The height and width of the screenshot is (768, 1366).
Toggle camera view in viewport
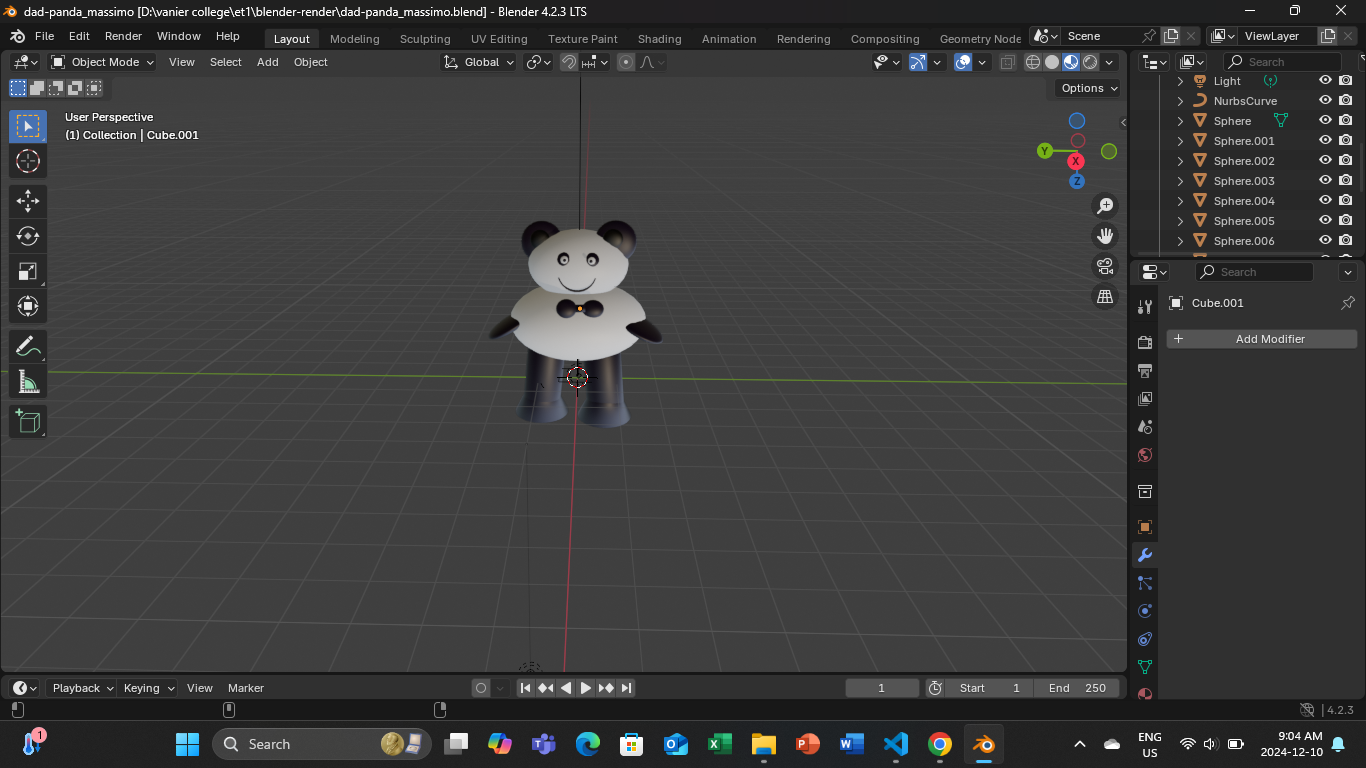click(x=1105, y=266)
